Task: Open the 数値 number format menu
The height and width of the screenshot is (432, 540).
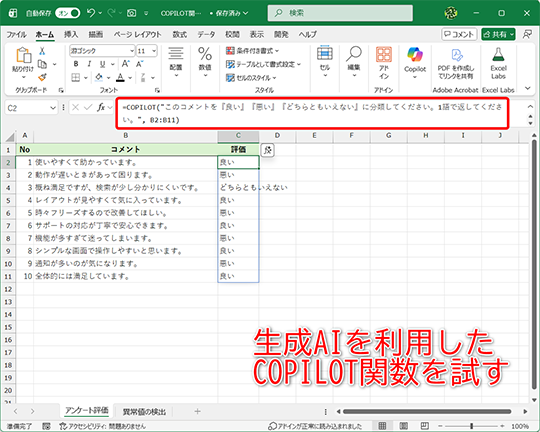Action: point(205,61)
